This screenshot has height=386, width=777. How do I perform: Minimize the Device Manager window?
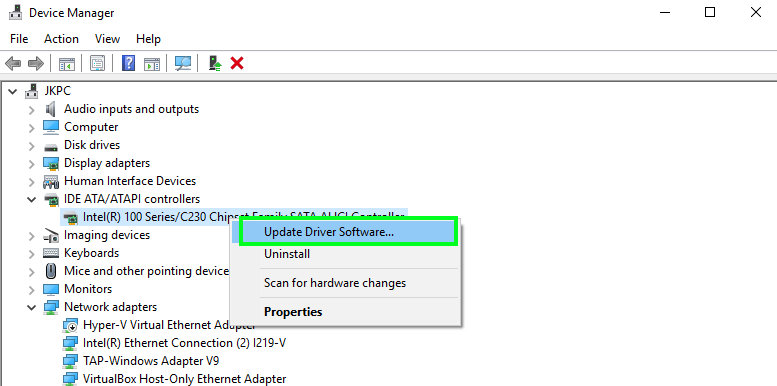coord(665,12)
